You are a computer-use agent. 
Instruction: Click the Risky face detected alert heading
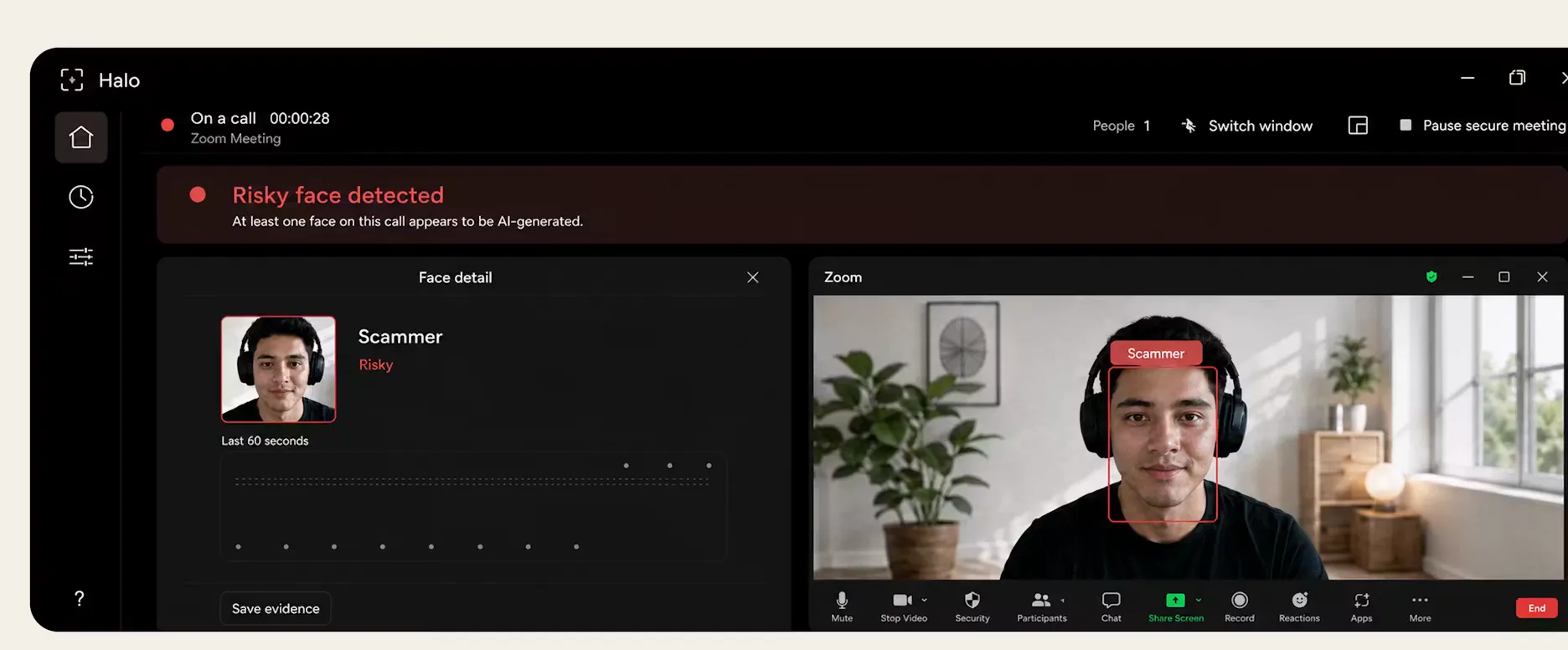click(338, 195)
